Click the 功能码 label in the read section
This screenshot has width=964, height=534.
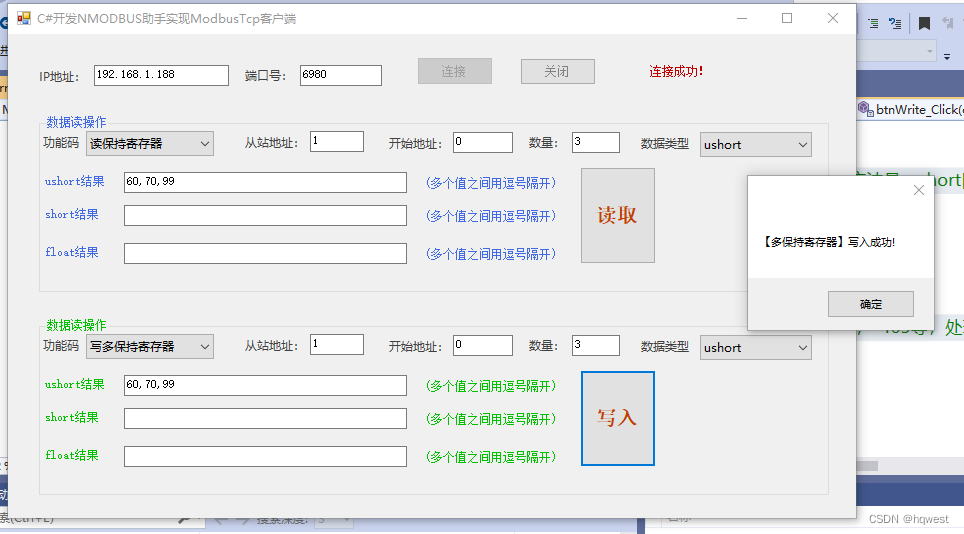[x=61, y=143]
